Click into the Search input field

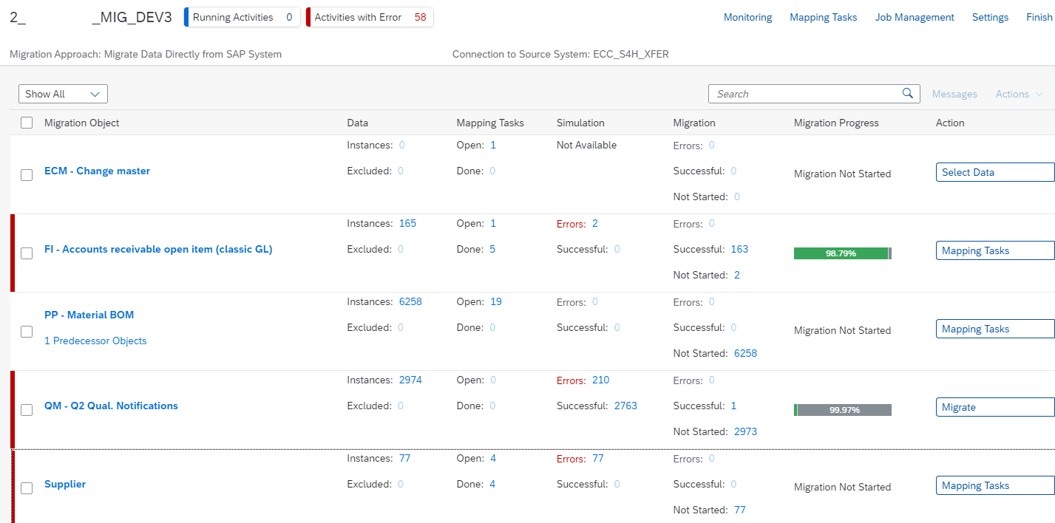pos(803,94)
